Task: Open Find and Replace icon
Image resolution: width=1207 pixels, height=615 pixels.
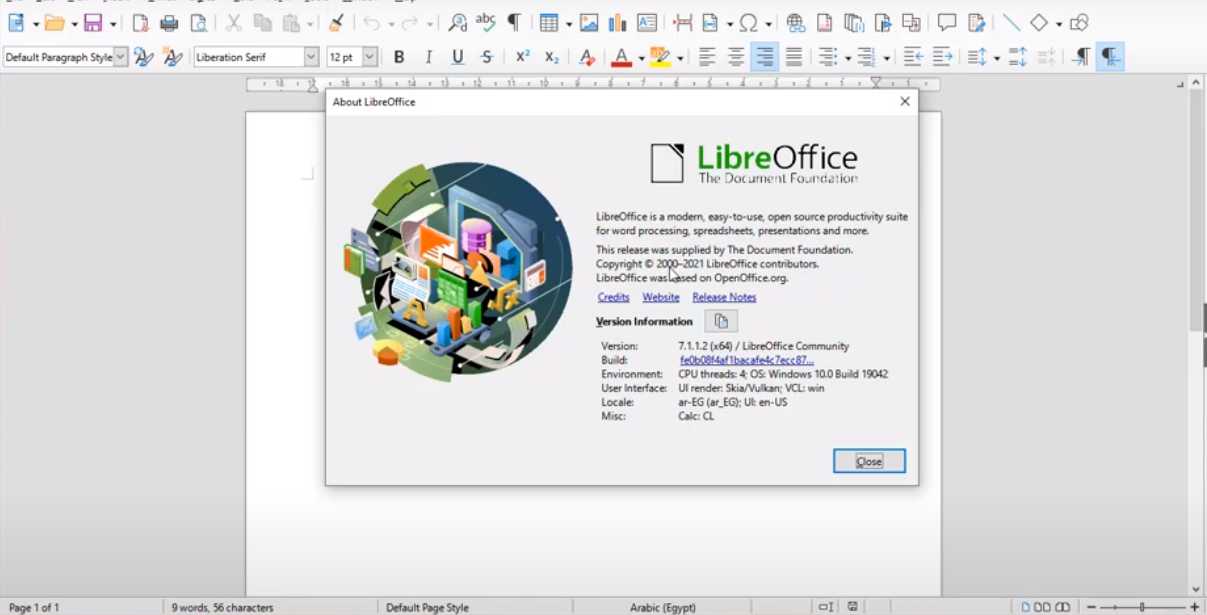Action: tap(458, 22)
